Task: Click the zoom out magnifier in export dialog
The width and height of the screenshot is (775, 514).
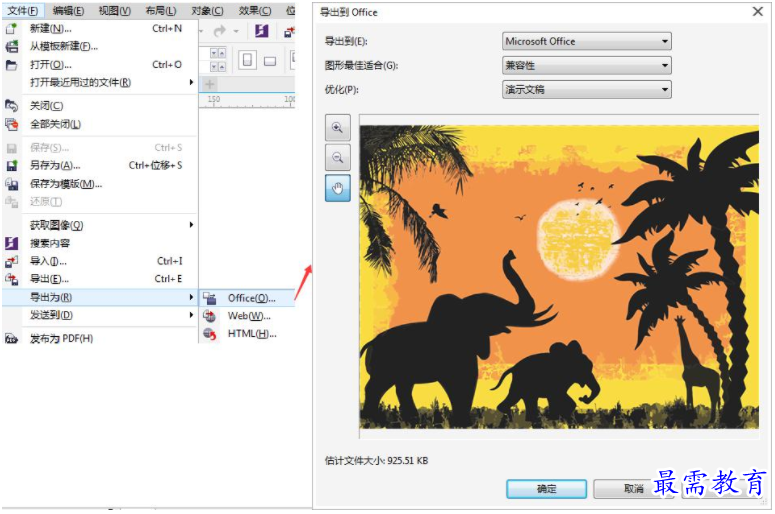Action: pos(338,158)
